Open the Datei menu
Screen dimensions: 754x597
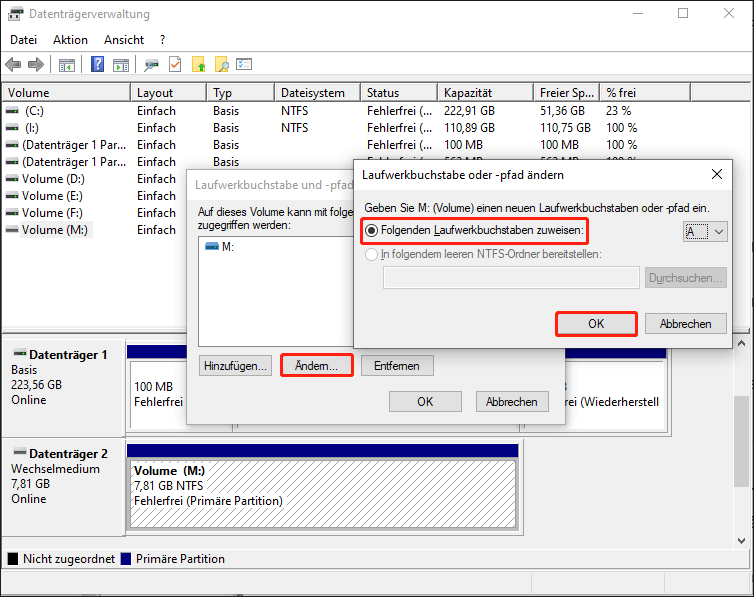click(23, 39)
